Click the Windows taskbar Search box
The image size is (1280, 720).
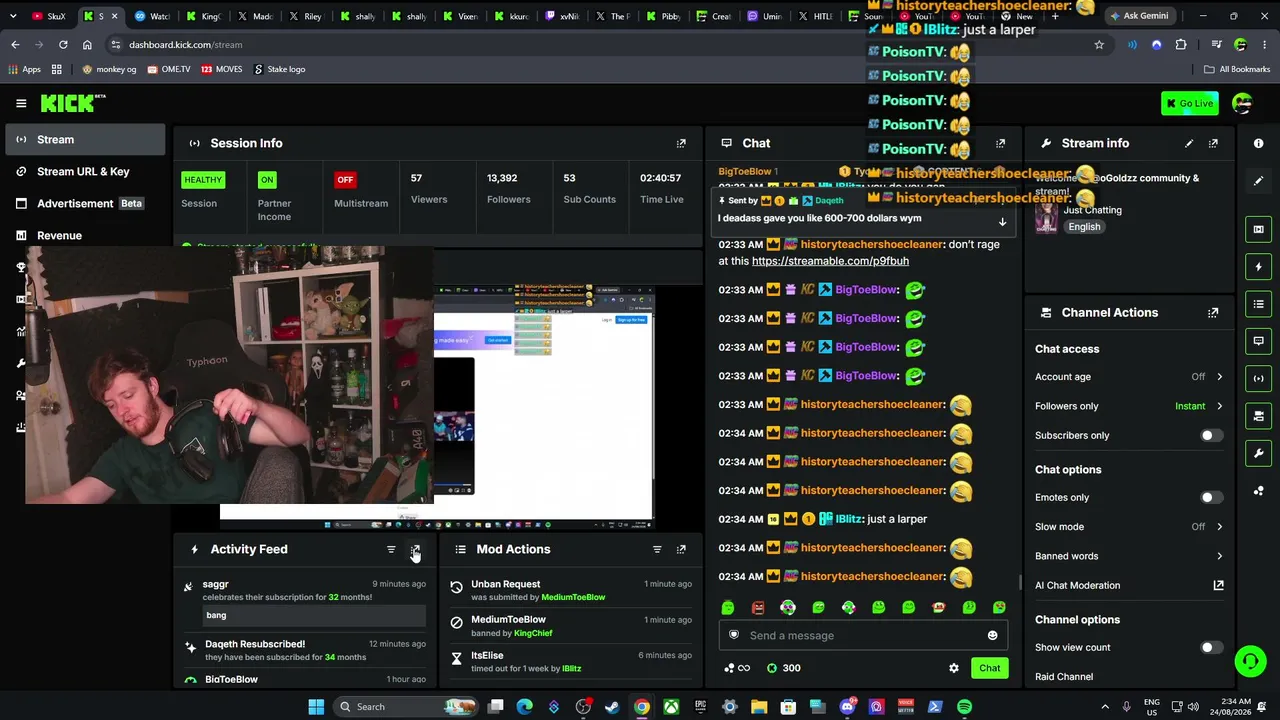click(405, 707)
